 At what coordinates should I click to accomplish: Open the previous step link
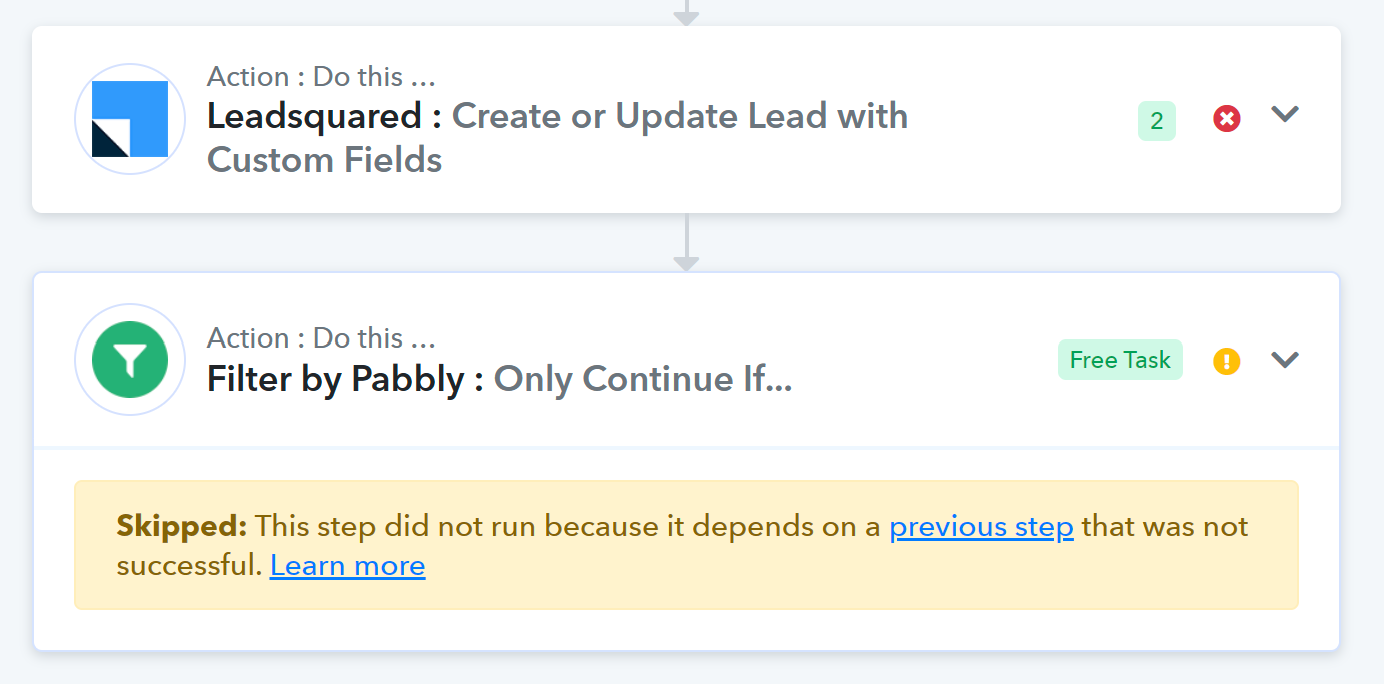click(x=982, y=526)
